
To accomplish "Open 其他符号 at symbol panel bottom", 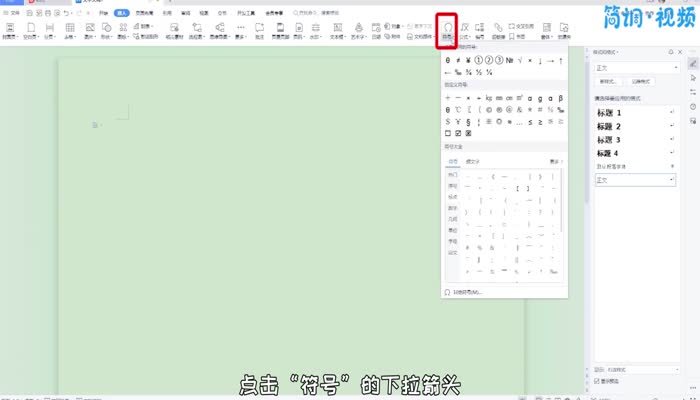I will pyautogui.click(x=465, y=292).
